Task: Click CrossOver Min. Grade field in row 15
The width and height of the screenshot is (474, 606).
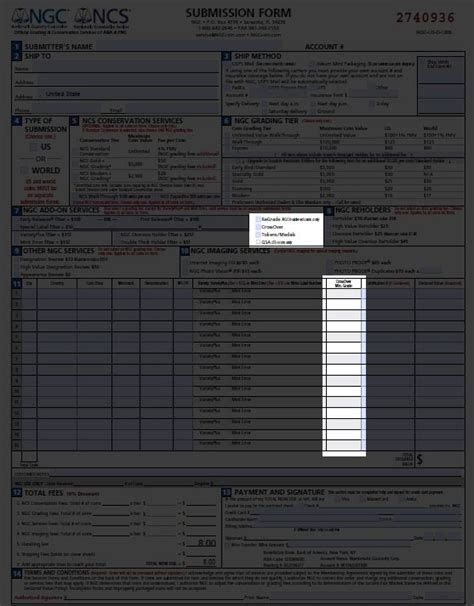Action: pyautogui.click(x=344, y=445)
